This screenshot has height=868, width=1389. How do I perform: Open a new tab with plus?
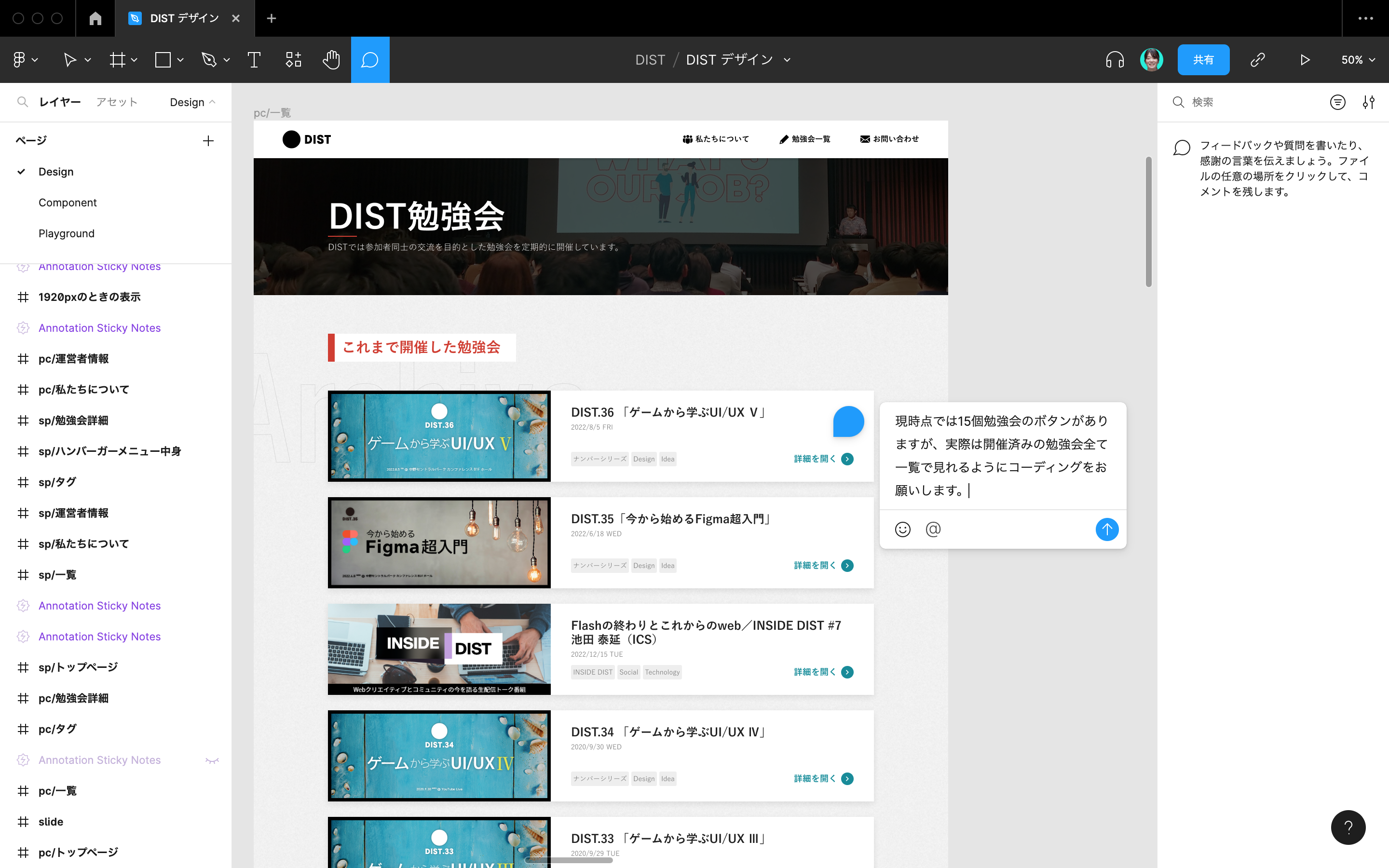[272, 18]
